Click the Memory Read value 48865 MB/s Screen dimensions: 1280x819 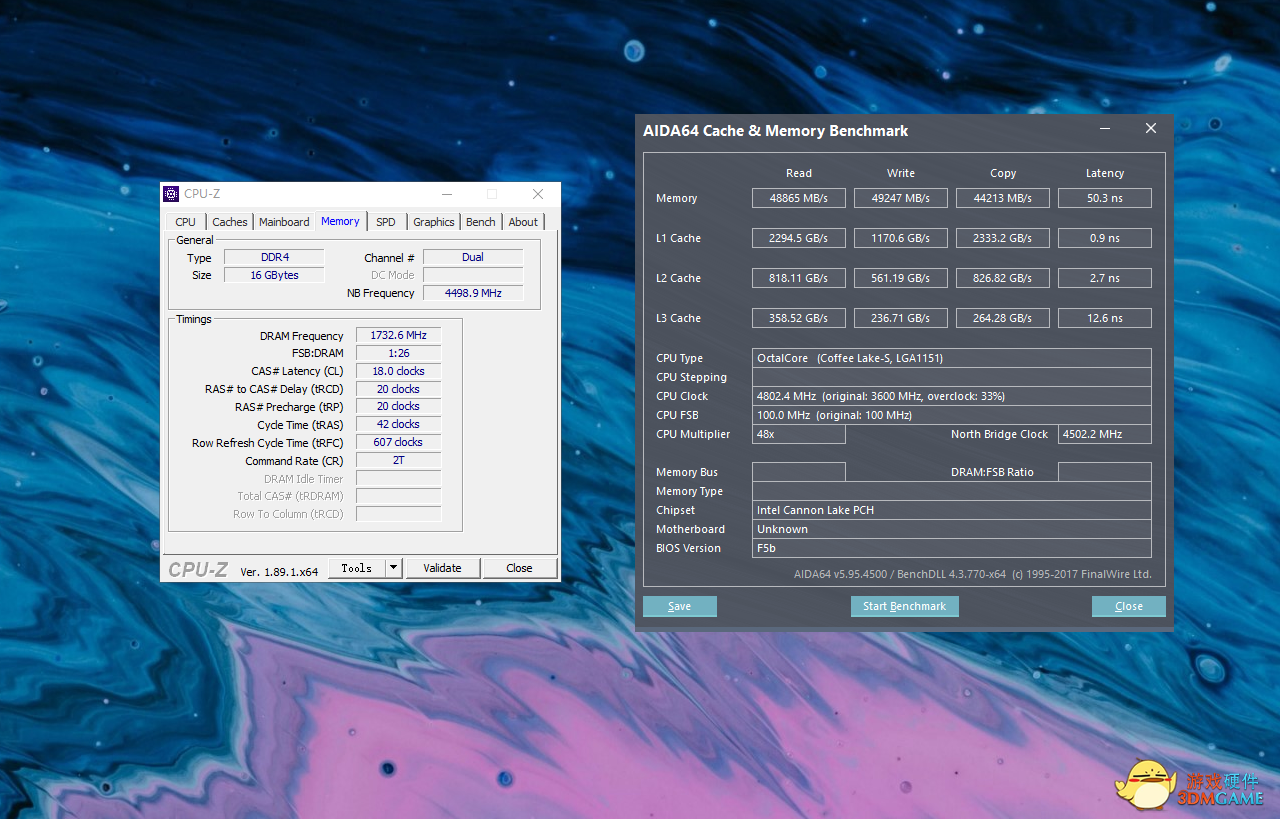(799, 198)
